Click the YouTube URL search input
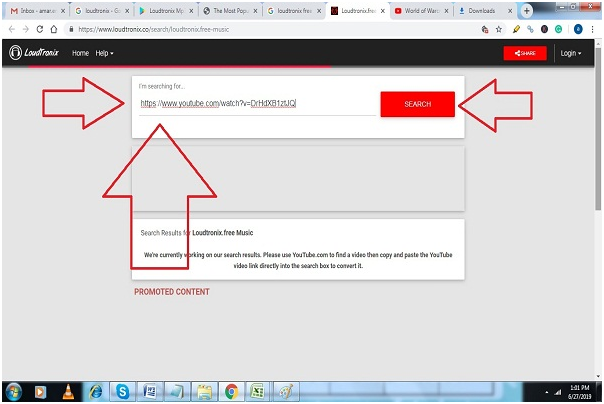Viewport: 604px width, 404px height. [x=257, y=103]
